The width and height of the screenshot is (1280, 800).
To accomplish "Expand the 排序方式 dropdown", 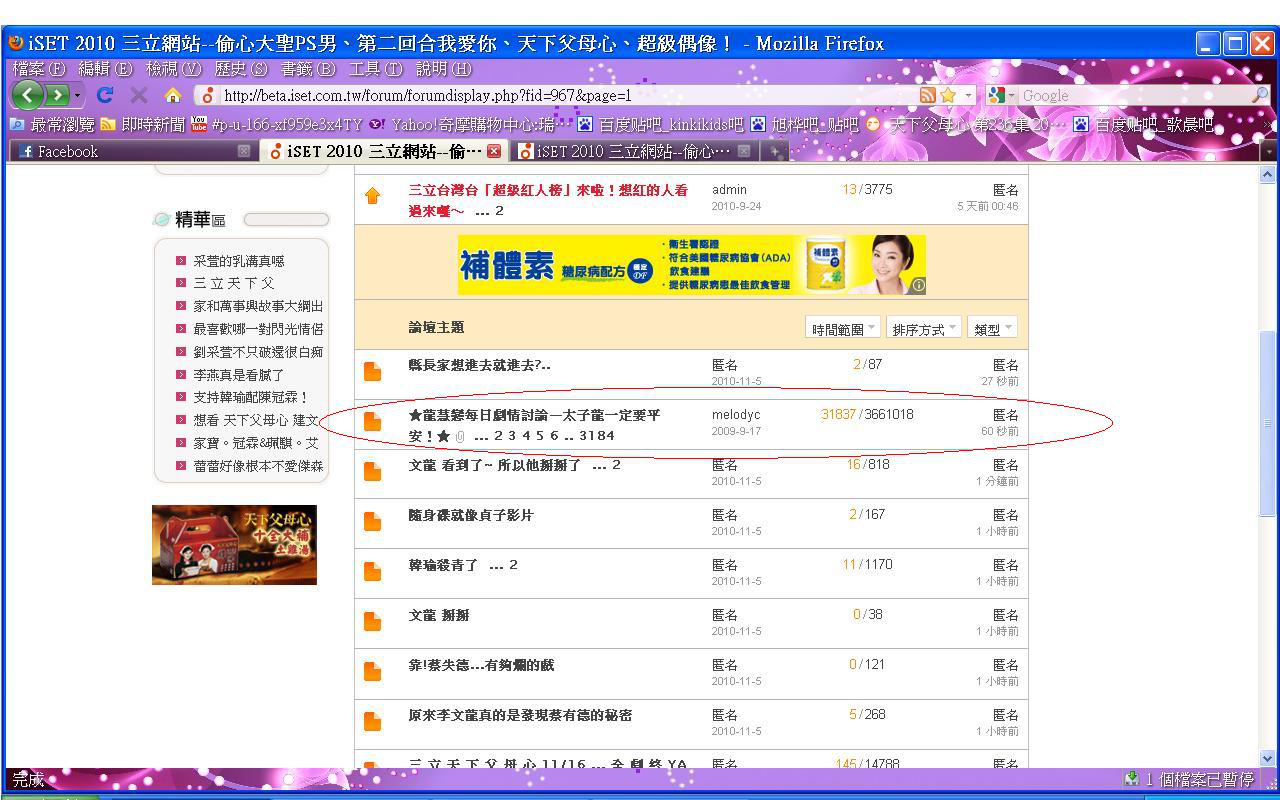I will [x=924, y=329].
